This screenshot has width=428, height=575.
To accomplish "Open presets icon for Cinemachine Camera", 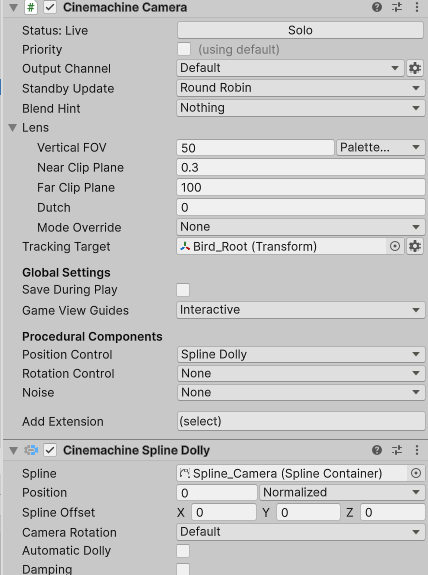I will pyautogui.click(x=397, y=7).
